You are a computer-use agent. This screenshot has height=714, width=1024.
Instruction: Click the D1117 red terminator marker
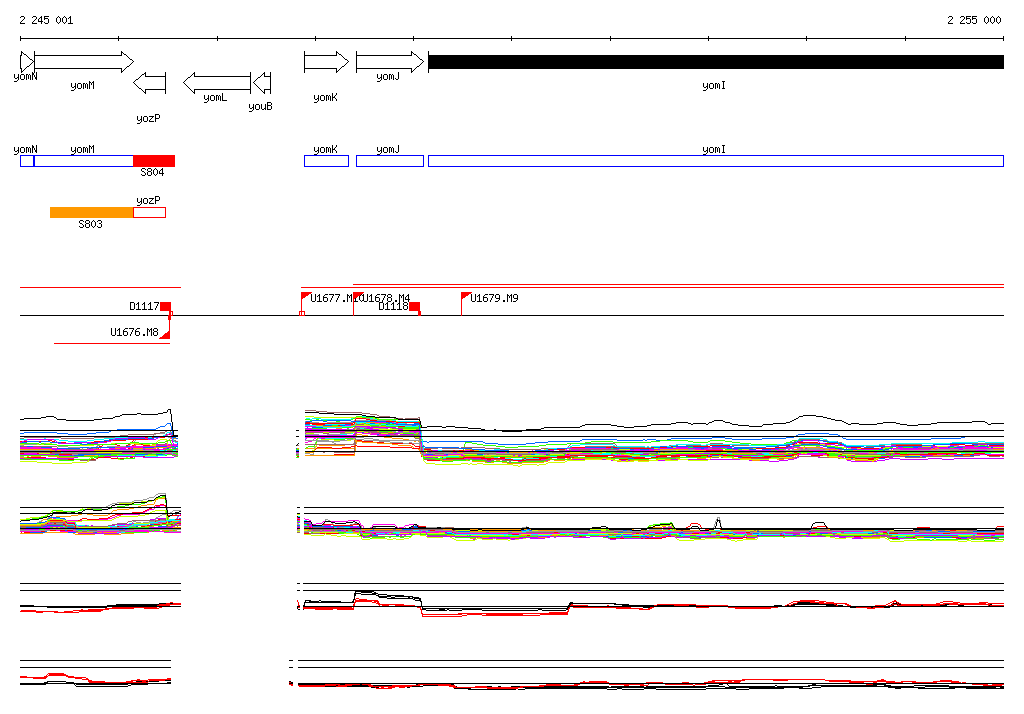tap(166, 307)
